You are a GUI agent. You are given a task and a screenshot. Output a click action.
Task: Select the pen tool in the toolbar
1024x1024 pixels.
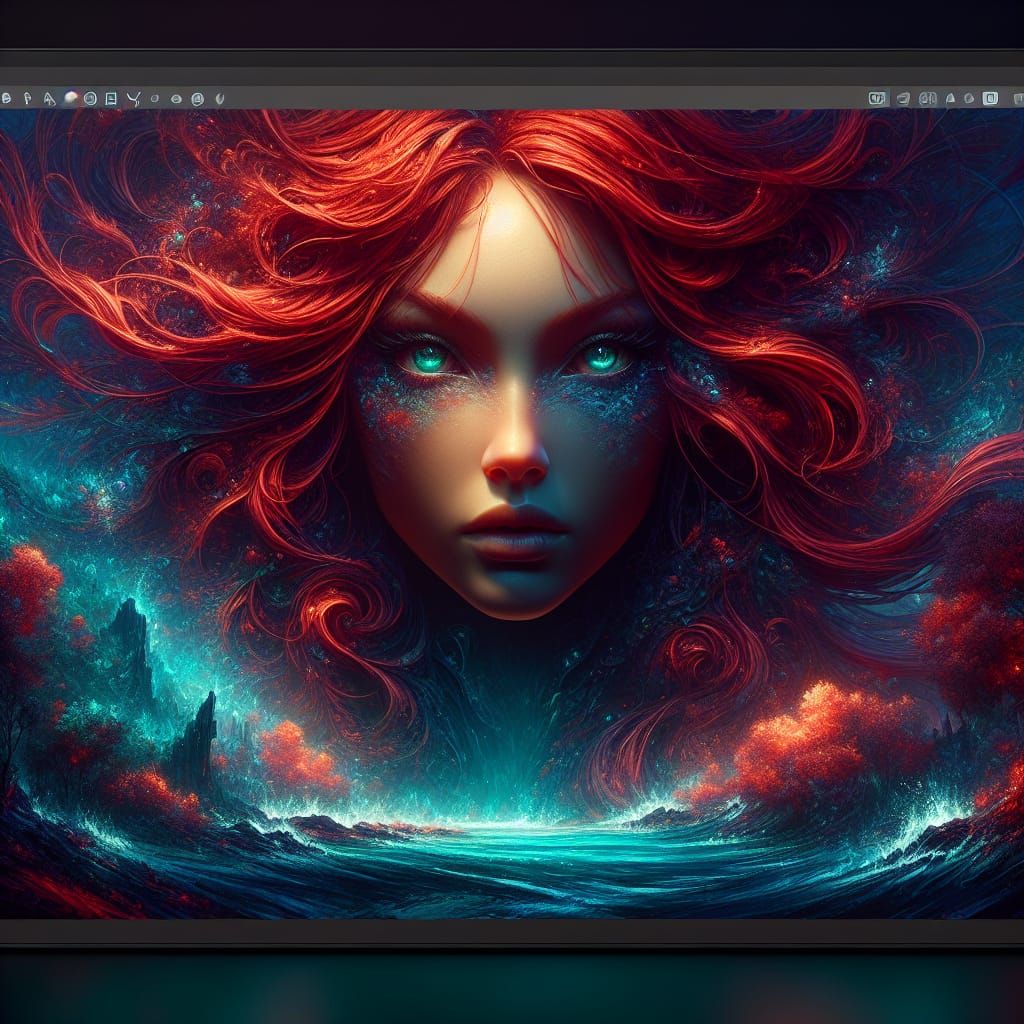click(x=27, y=97)
